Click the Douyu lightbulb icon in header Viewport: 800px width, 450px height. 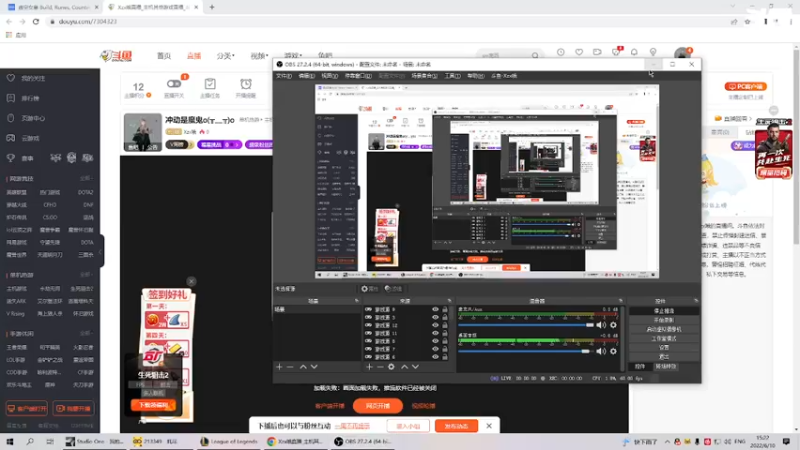[x=653, y=52]
